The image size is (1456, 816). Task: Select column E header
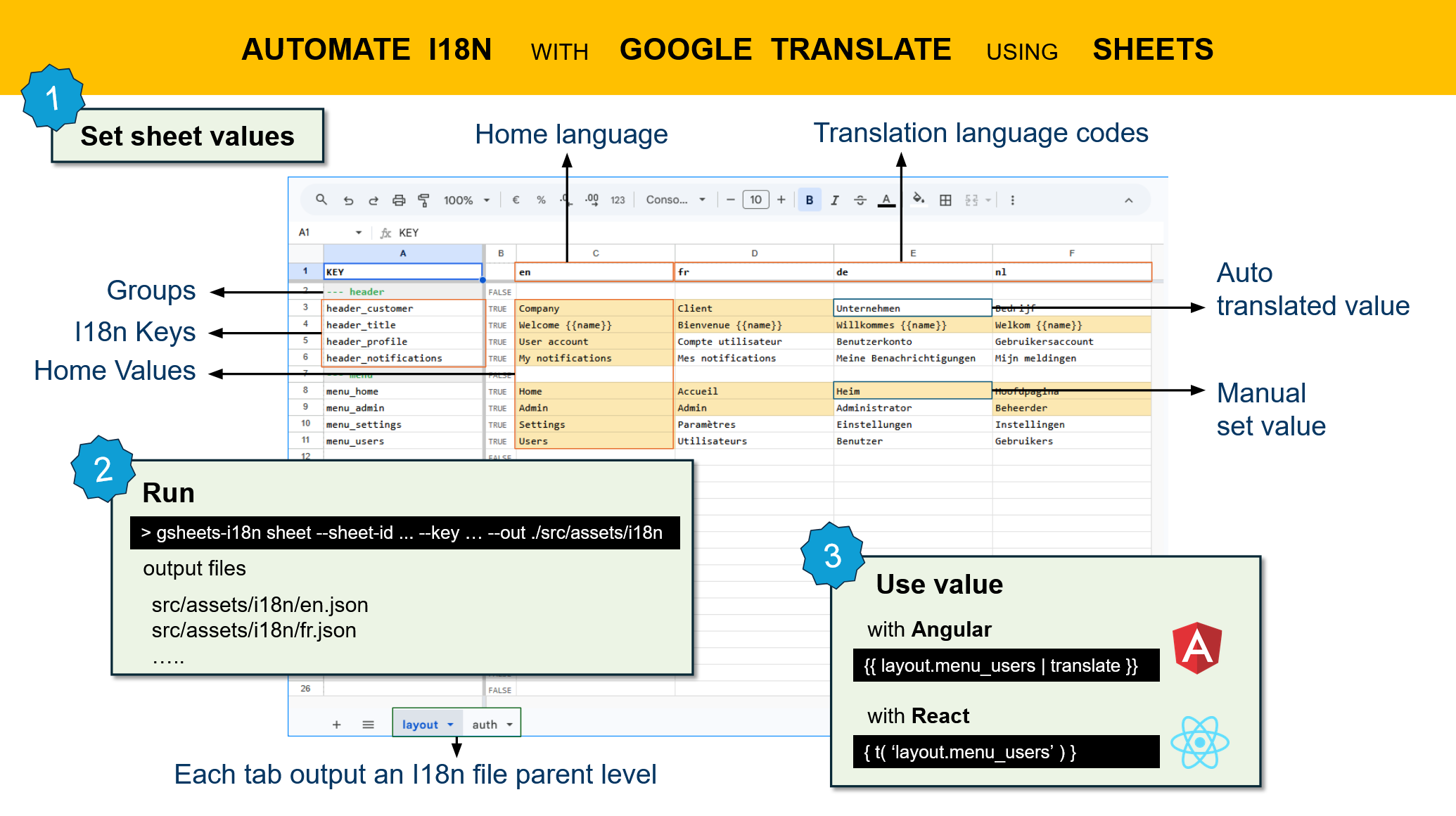tap(913, 253)
